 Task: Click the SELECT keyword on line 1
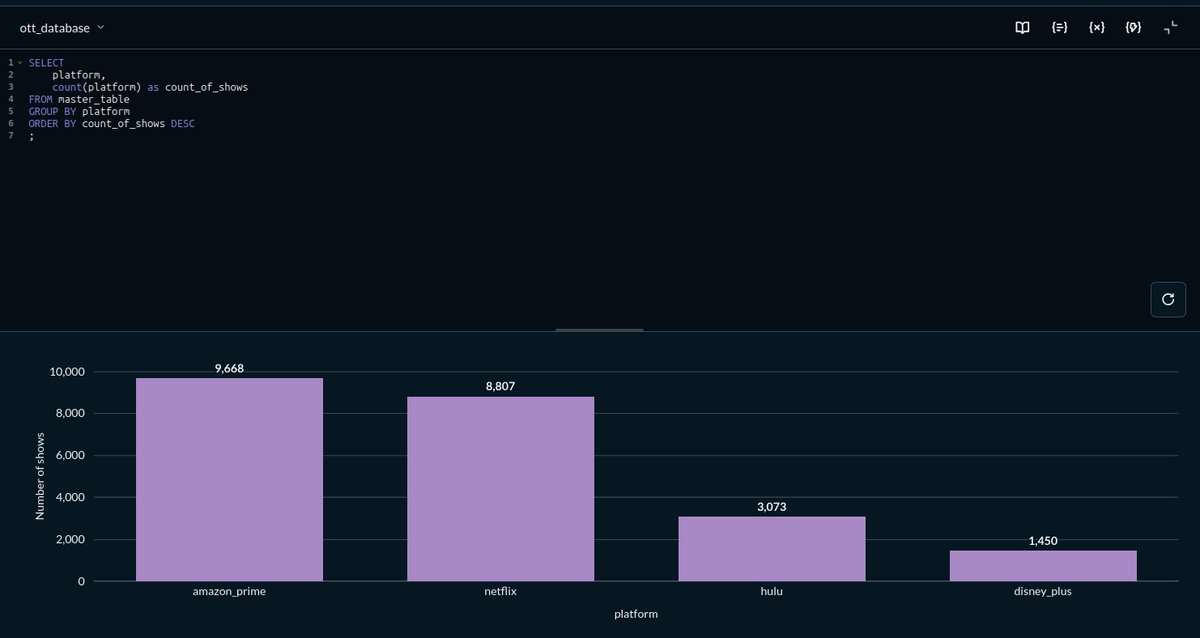(46, 63)
